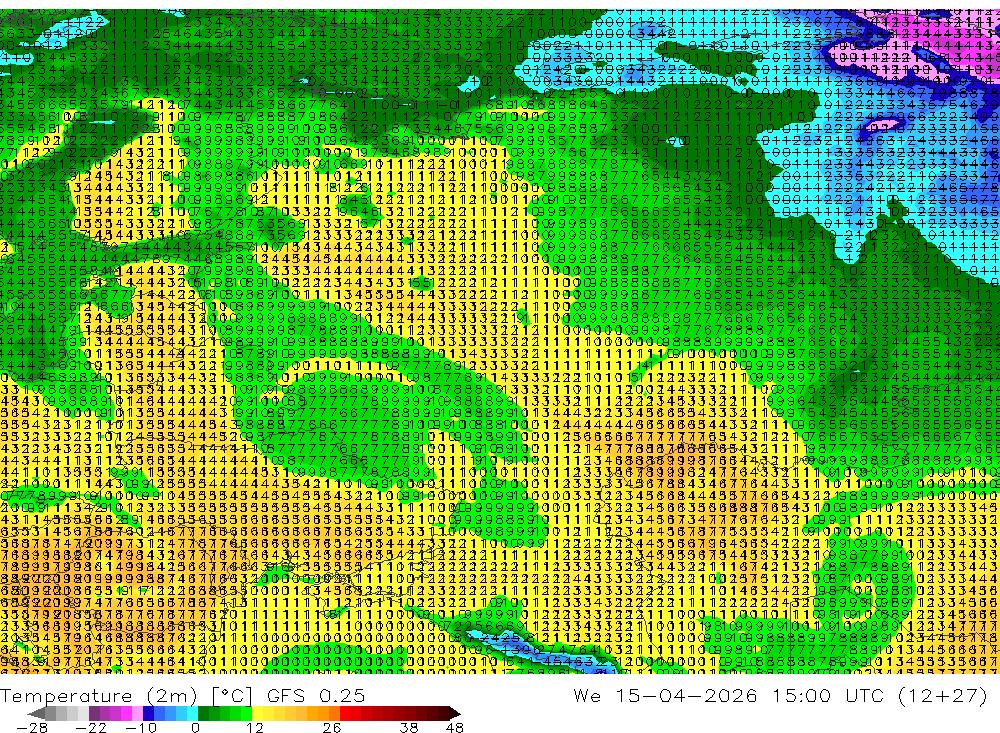Pick the bright red legend swatch
This screenshot has height=733, width=1000.
(345, 713)
